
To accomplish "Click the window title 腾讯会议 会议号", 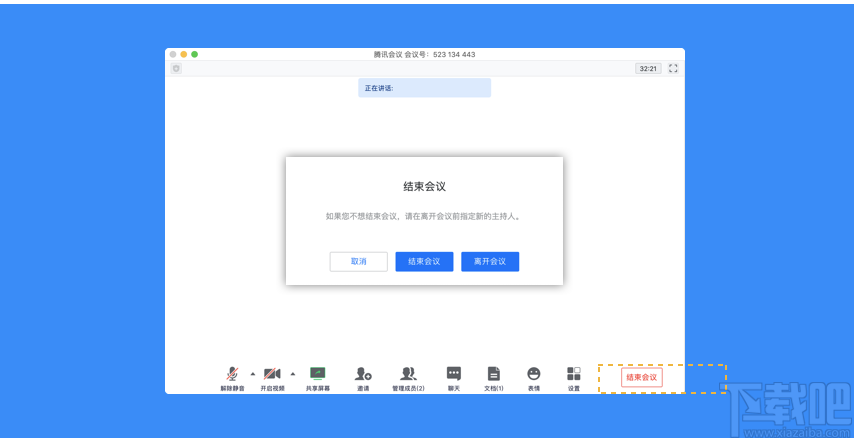I will [424, 54].
